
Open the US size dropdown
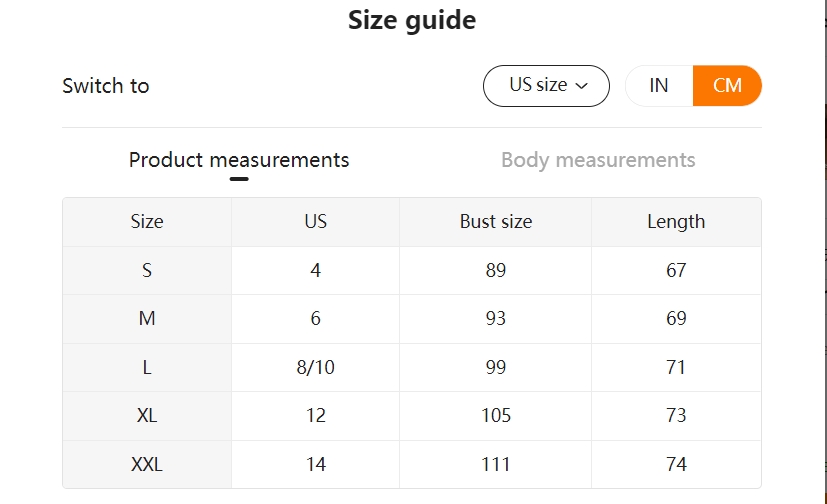(x=546, y=86)
